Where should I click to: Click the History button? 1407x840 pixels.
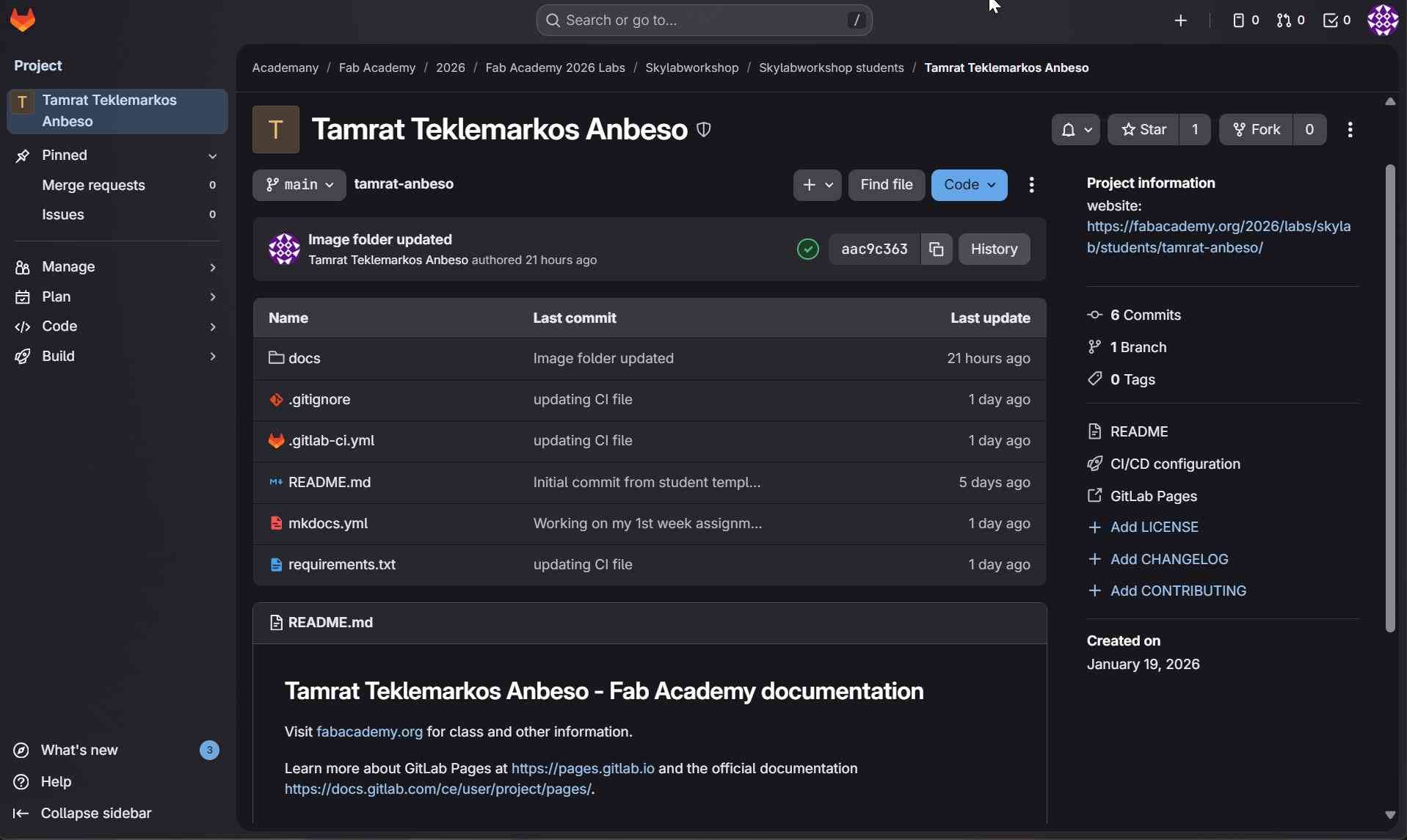994,249
